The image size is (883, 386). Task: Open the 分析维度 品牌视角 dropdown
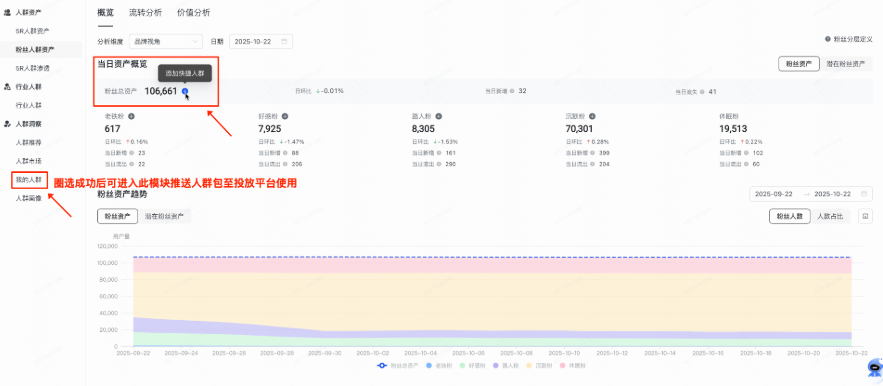click(166, 41)
